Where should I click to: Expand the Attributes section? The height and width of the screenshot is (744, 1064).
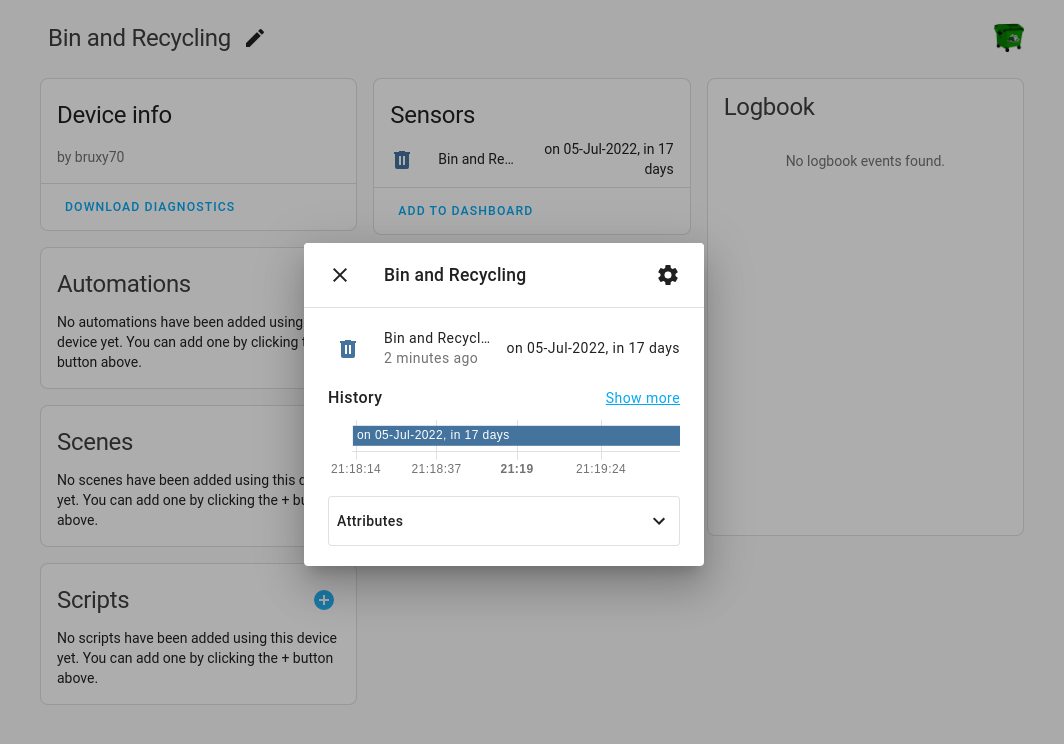click(370, 521)
